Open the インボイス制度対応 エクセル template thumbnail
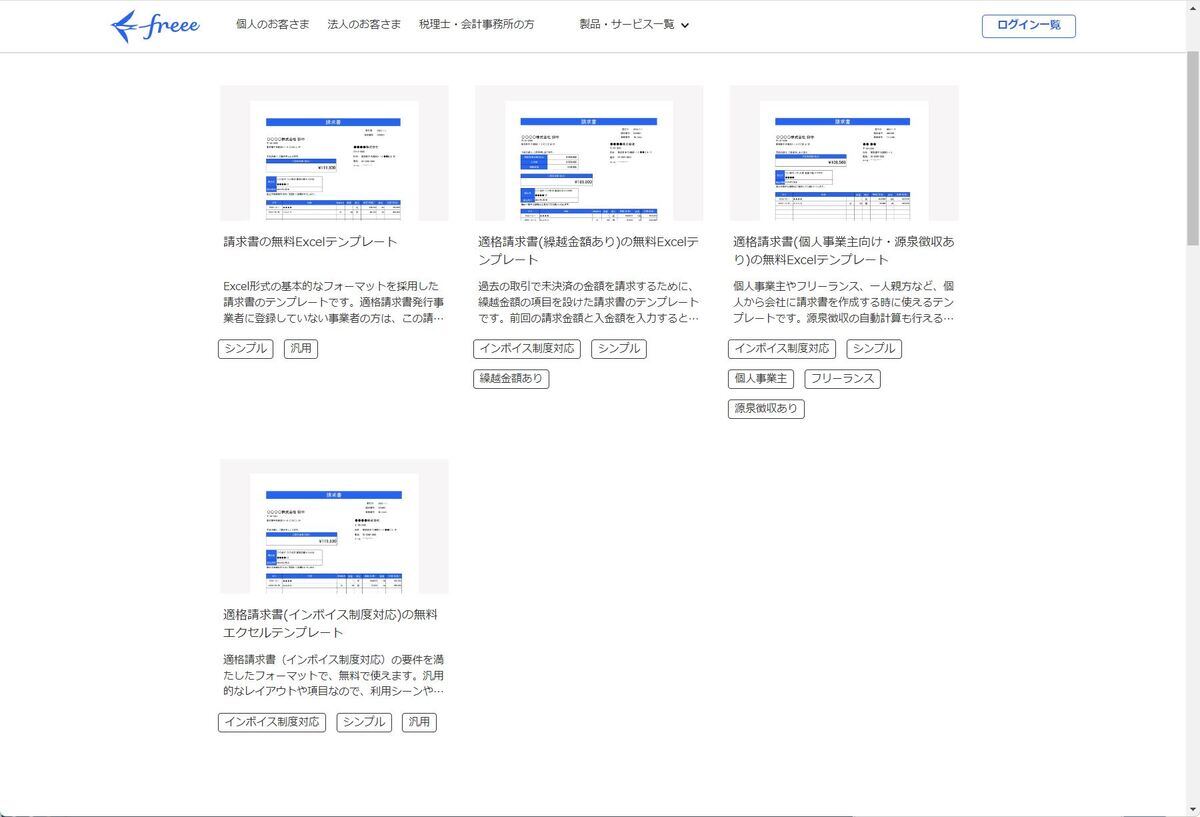 [334, 527]
